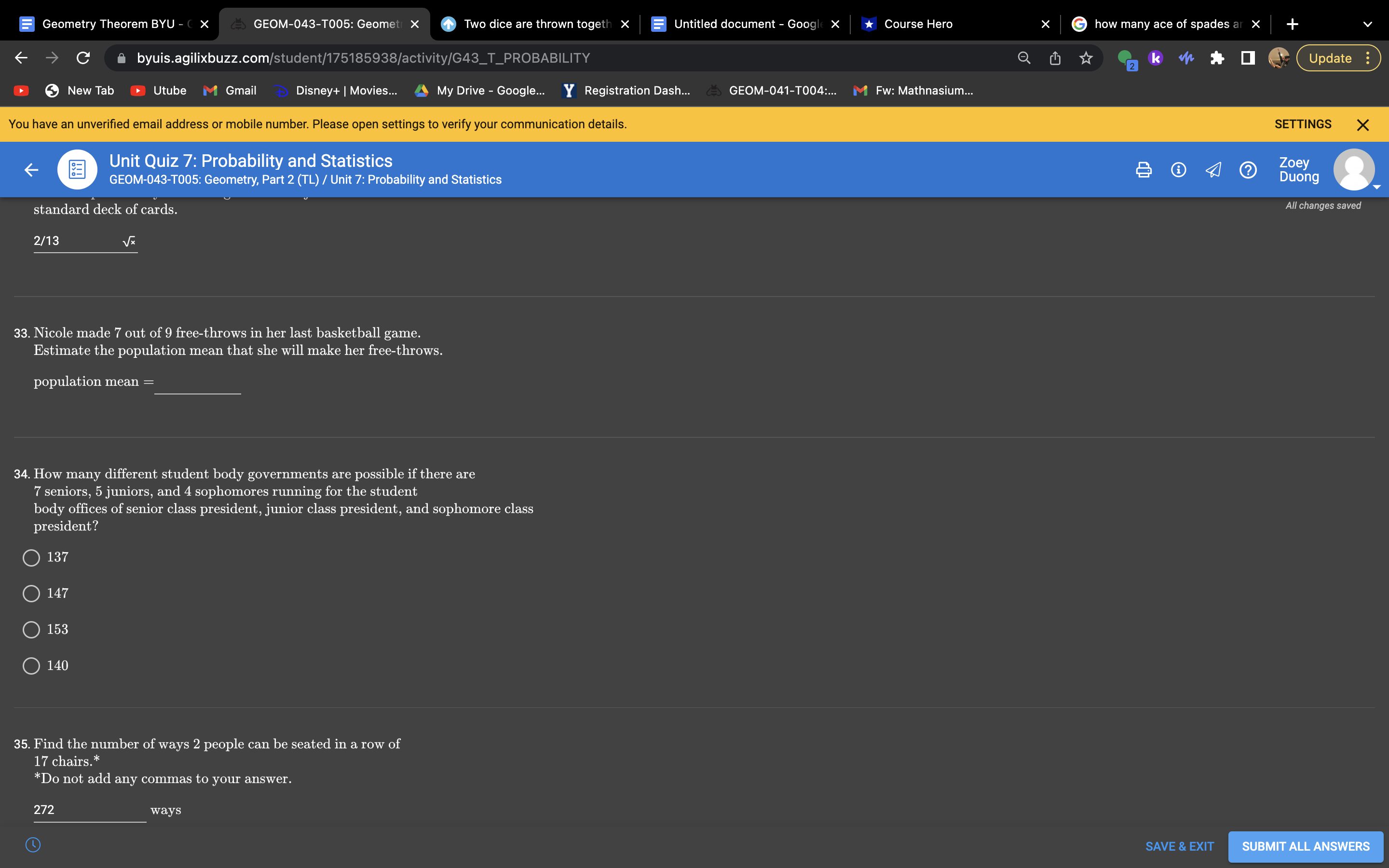Click the population mean answer field

coord(197,382)
